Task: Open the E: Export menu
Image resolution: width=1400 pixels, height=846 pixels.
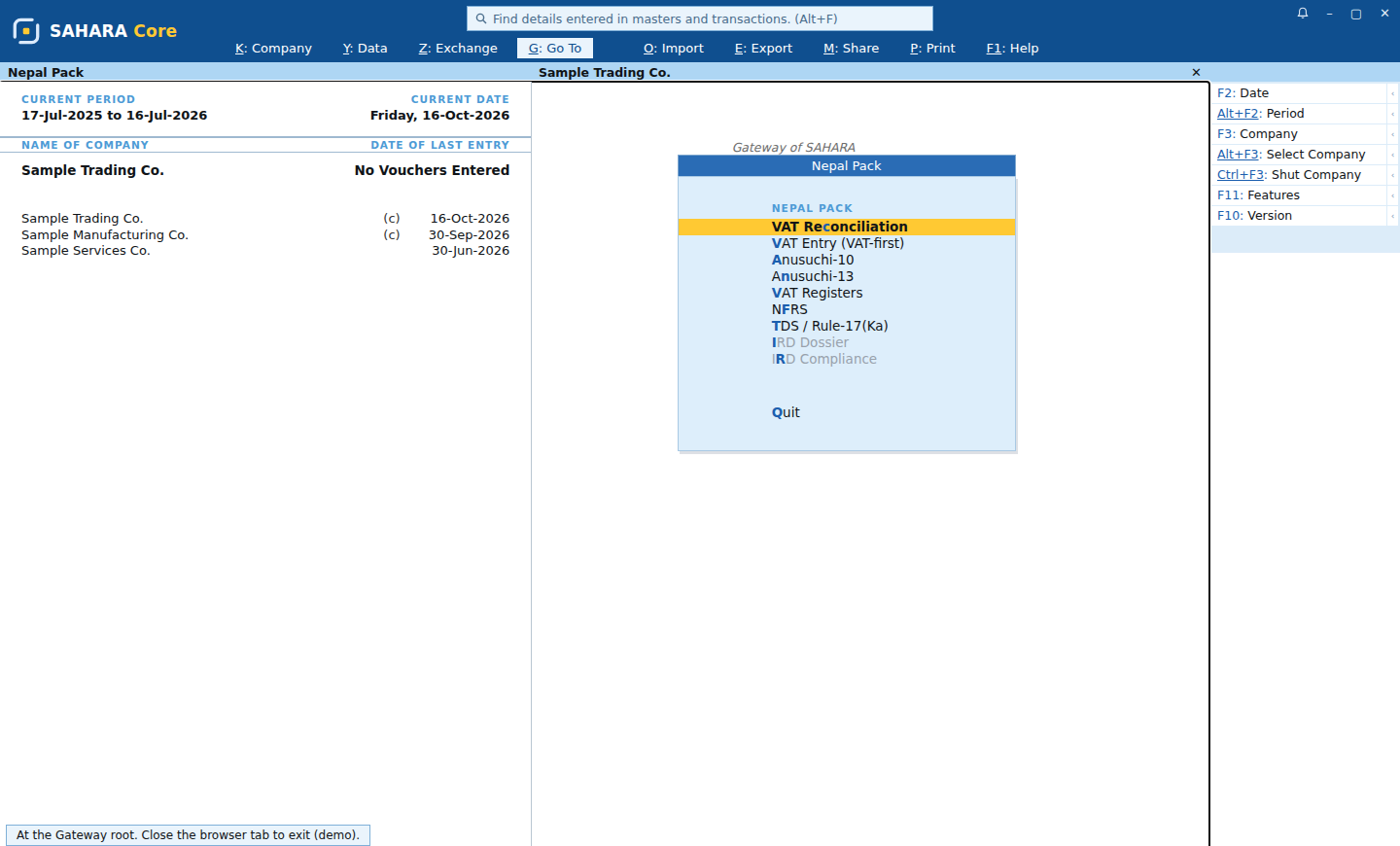Action: tap(763, 48)
